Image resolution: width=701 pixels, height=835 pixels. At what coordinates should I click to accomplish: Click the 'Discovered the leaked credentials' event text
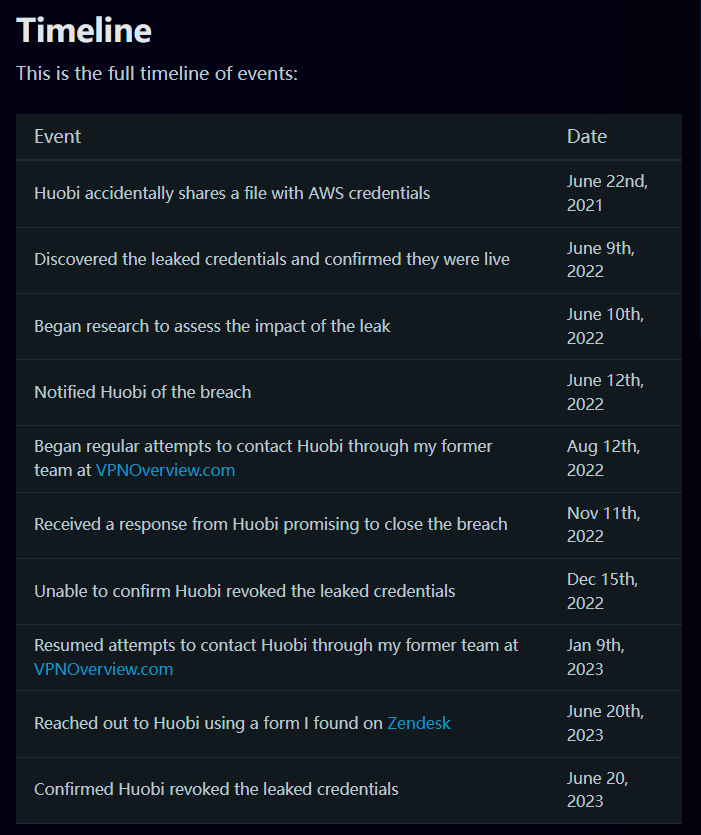(x=271, y=260)
